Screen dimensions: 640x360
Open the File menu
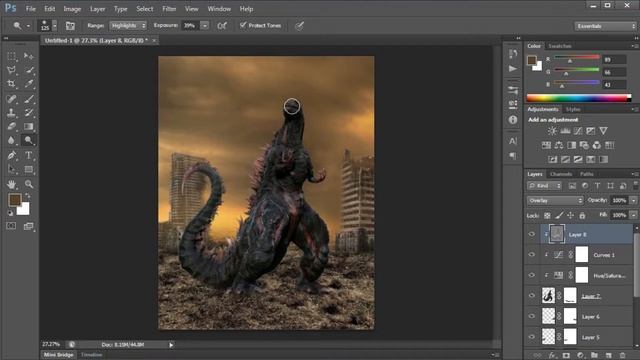[31, 9]
